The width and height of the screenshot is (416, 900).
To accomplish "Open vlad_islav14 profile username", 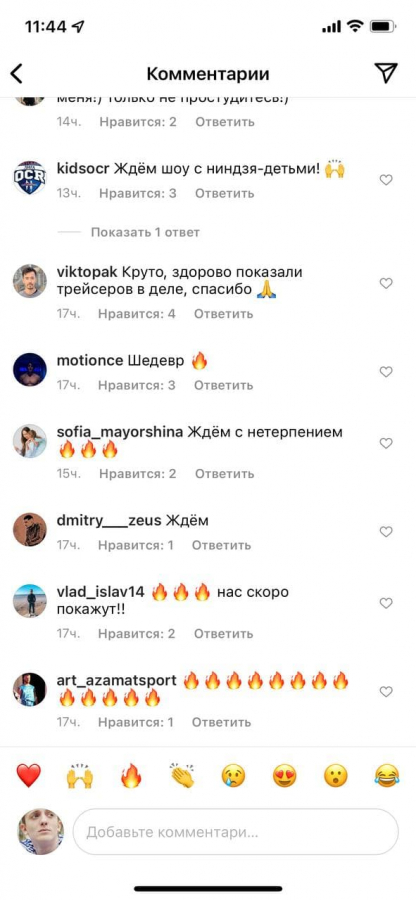I will (102, 592).
